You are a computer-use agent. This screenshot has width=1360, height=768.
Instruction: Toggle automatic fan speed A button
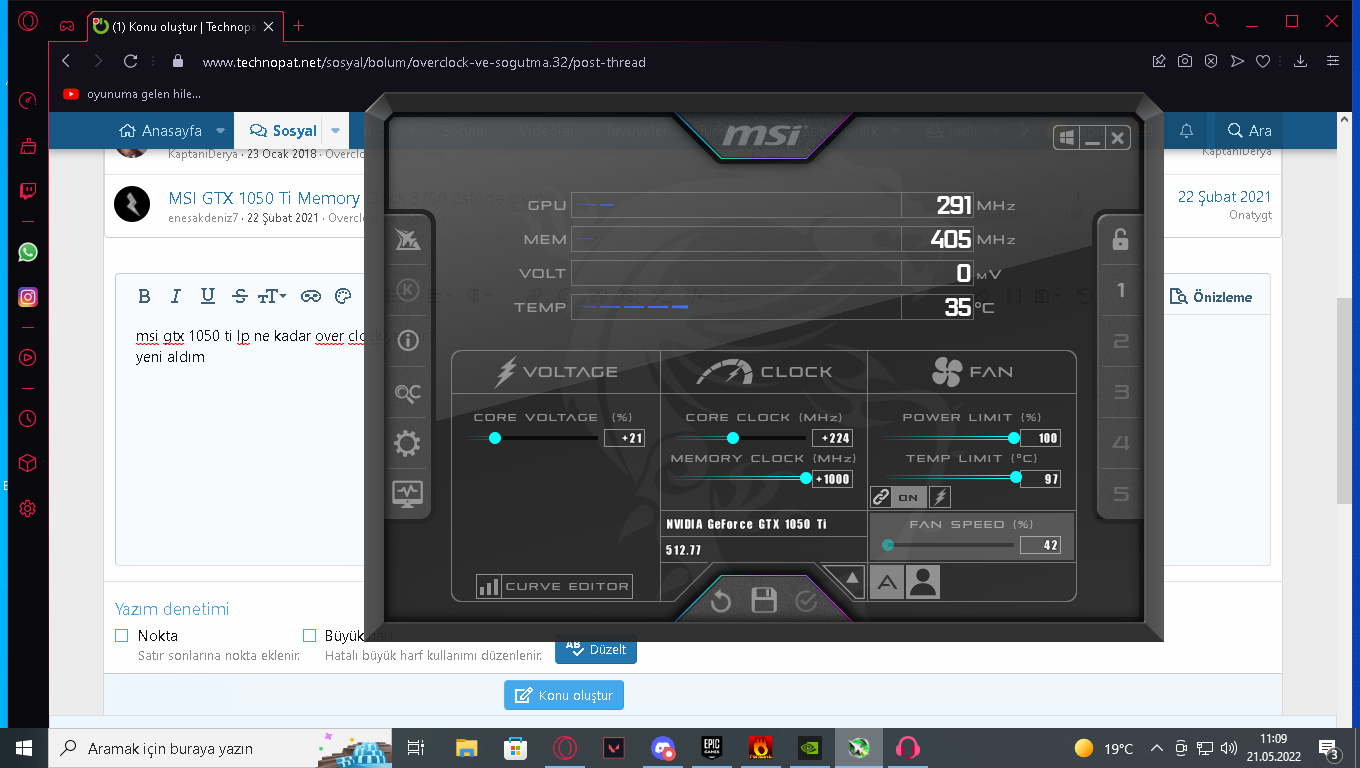tap(887, 583)
